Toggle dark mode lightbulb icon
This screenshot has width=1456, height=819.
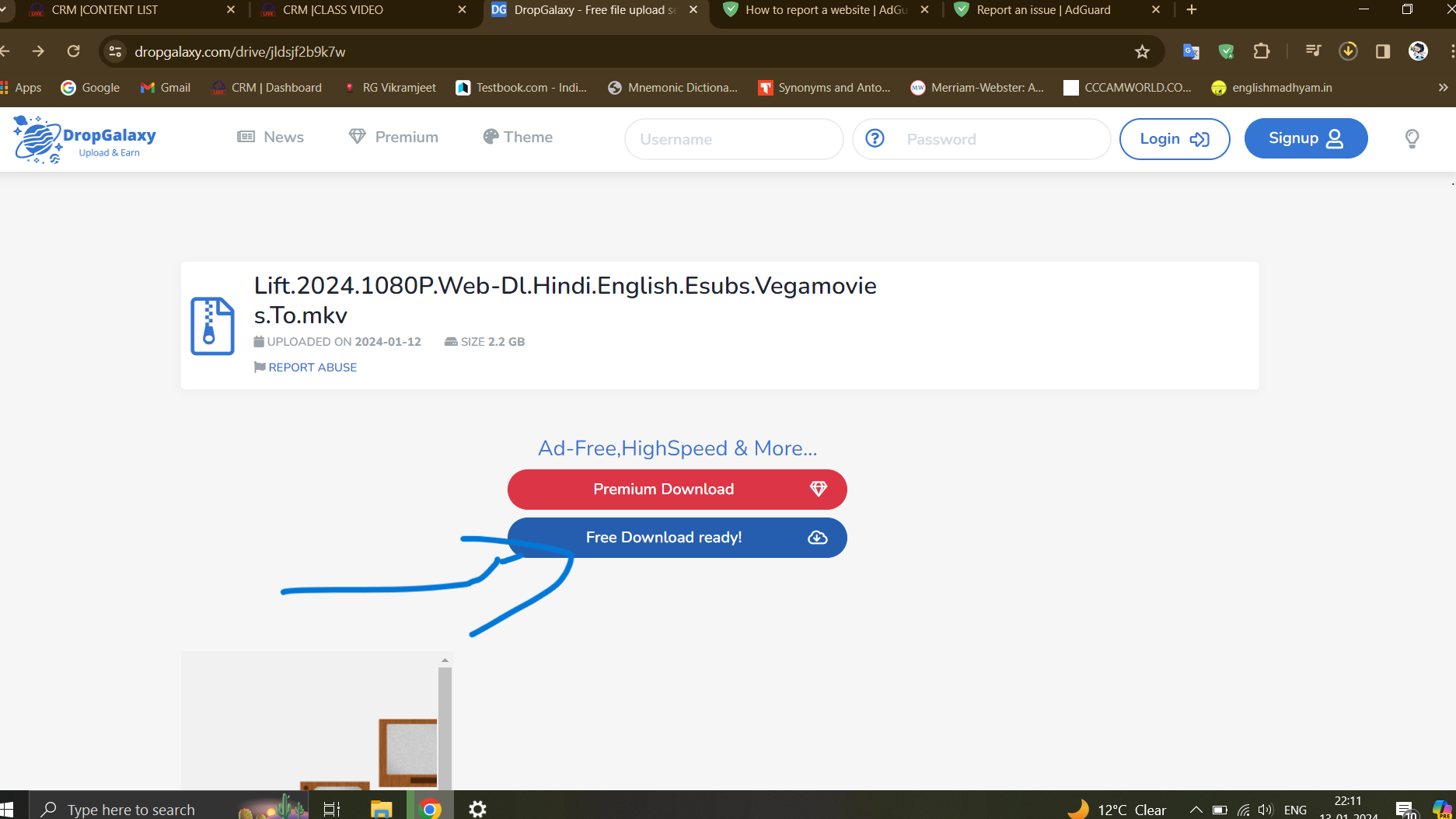pyautogui.click(x=1412, y=138)
